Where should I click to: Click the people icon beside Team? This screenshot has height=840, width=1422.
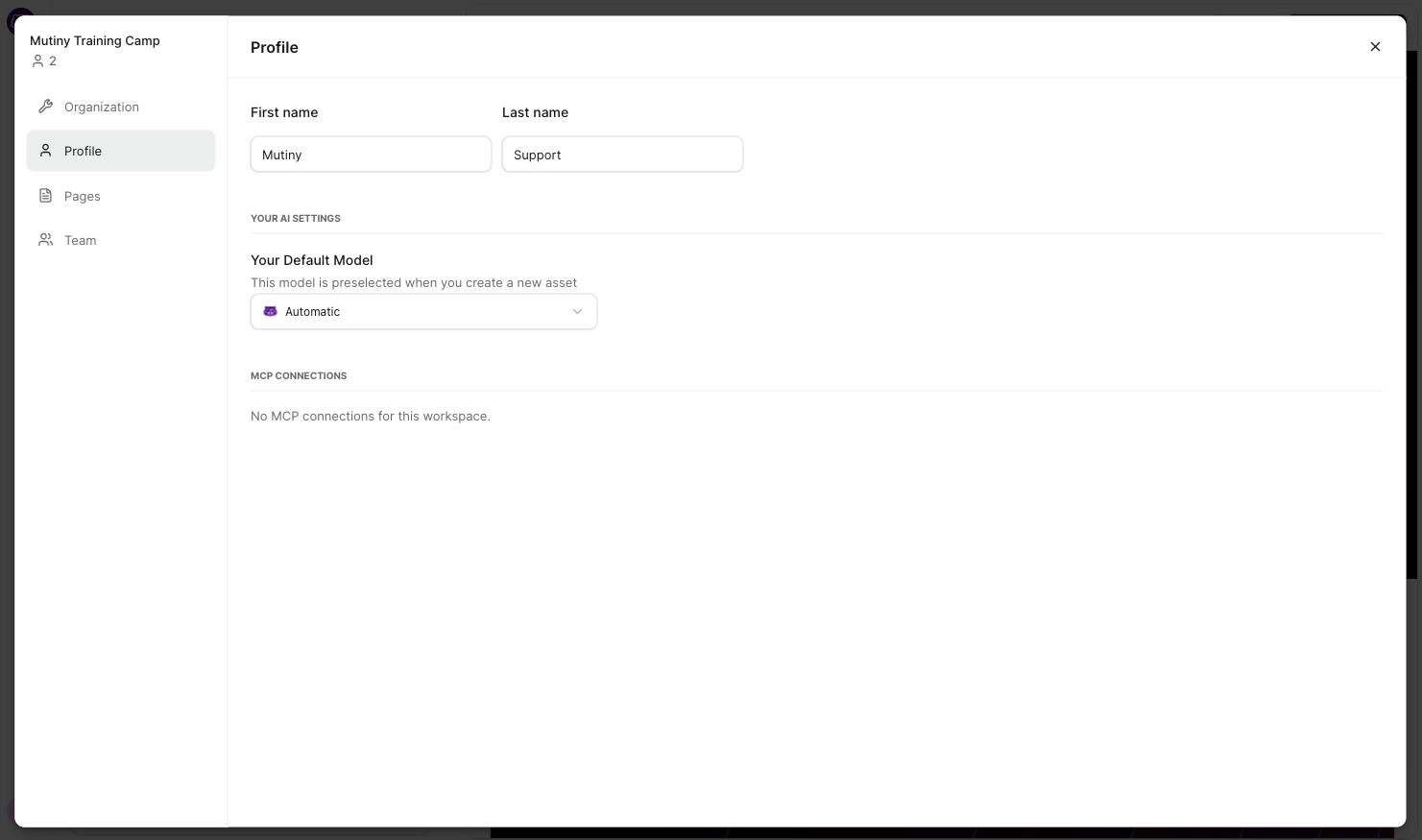(45, 240)
